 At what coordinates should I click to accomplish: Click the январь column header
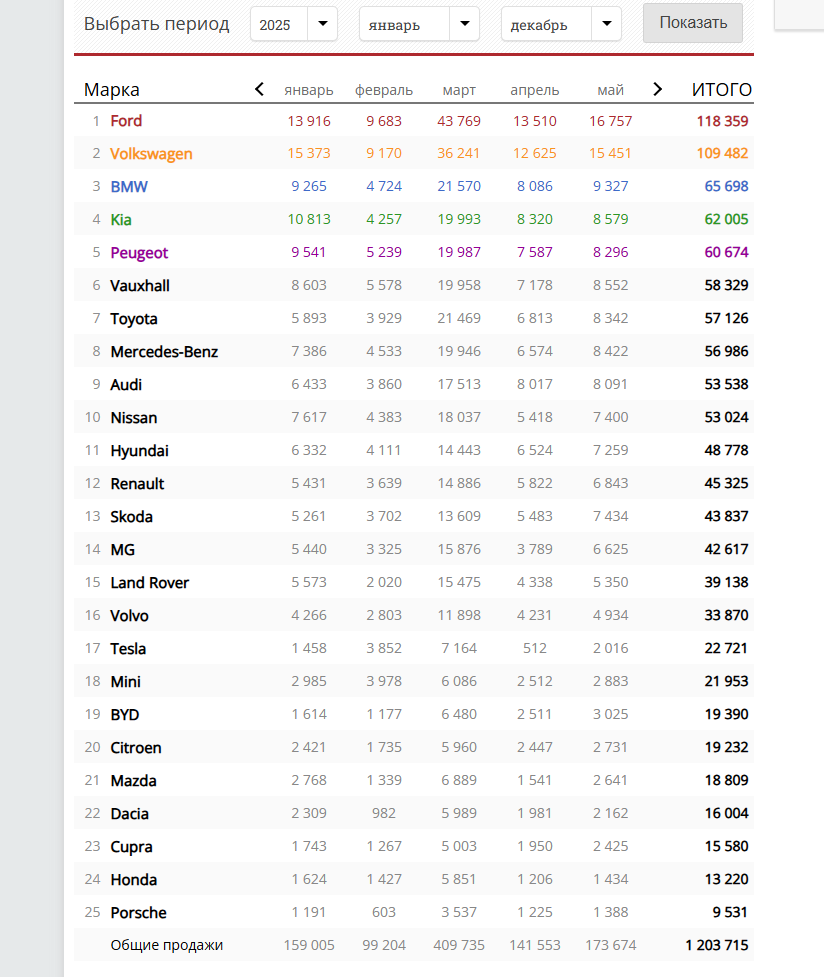click(x=309, y=90)
